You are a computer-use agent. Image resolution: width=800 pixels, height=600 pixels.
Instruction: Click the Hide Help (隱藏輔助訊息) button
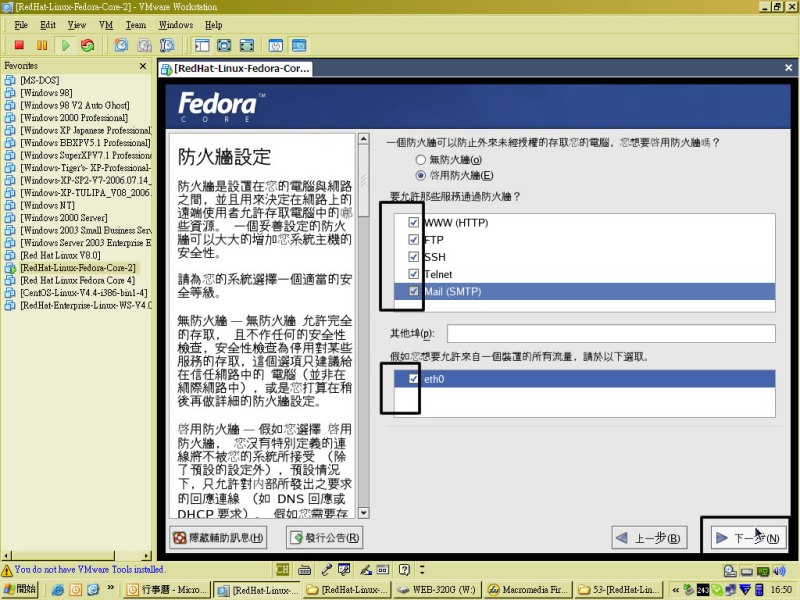pyautogui.click(x=218, y=538)
